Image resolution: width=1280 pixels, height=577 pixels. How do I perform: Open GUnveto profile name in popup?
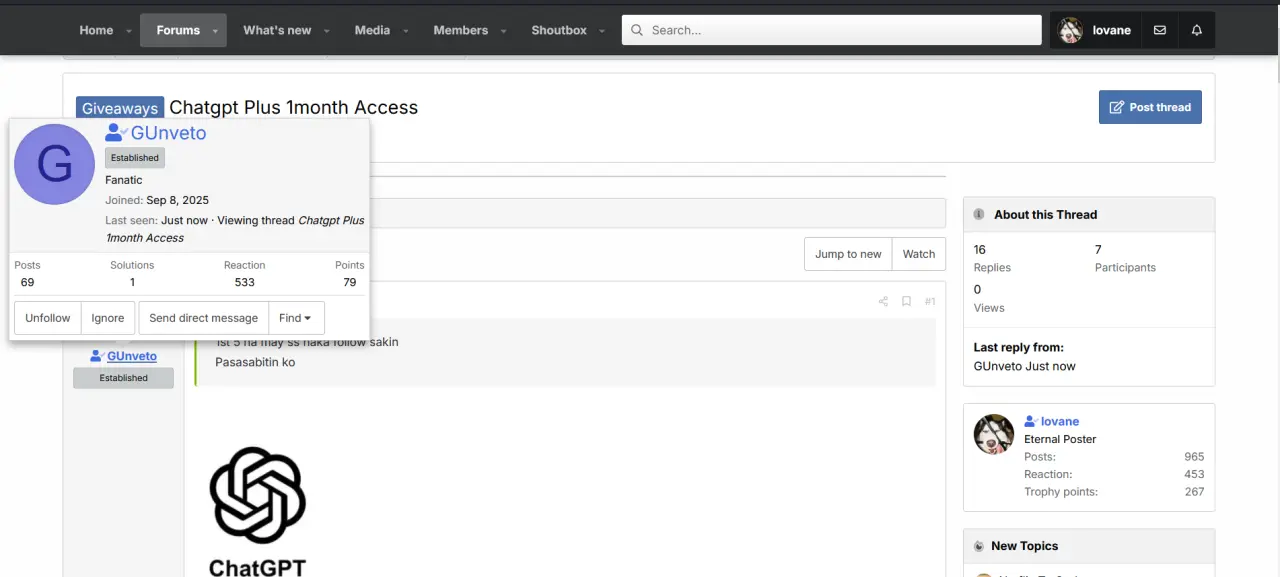168,133
